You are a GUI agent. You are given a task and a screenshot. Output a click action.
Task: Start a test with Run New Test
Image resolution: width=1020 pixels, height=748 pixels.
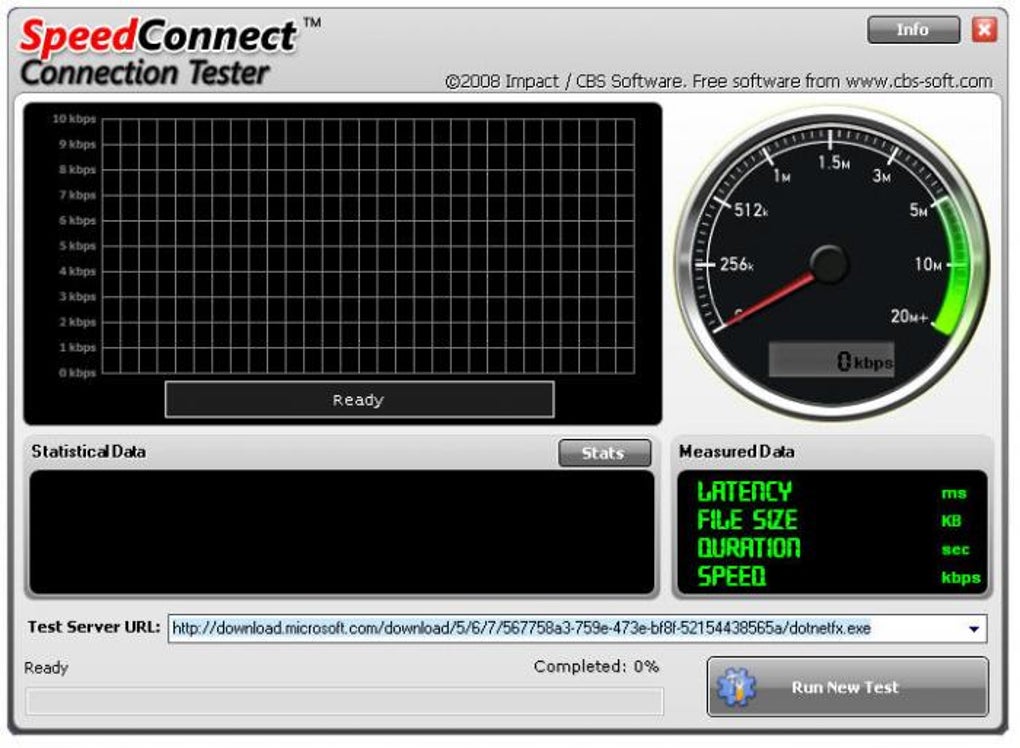tap(848, 687)
